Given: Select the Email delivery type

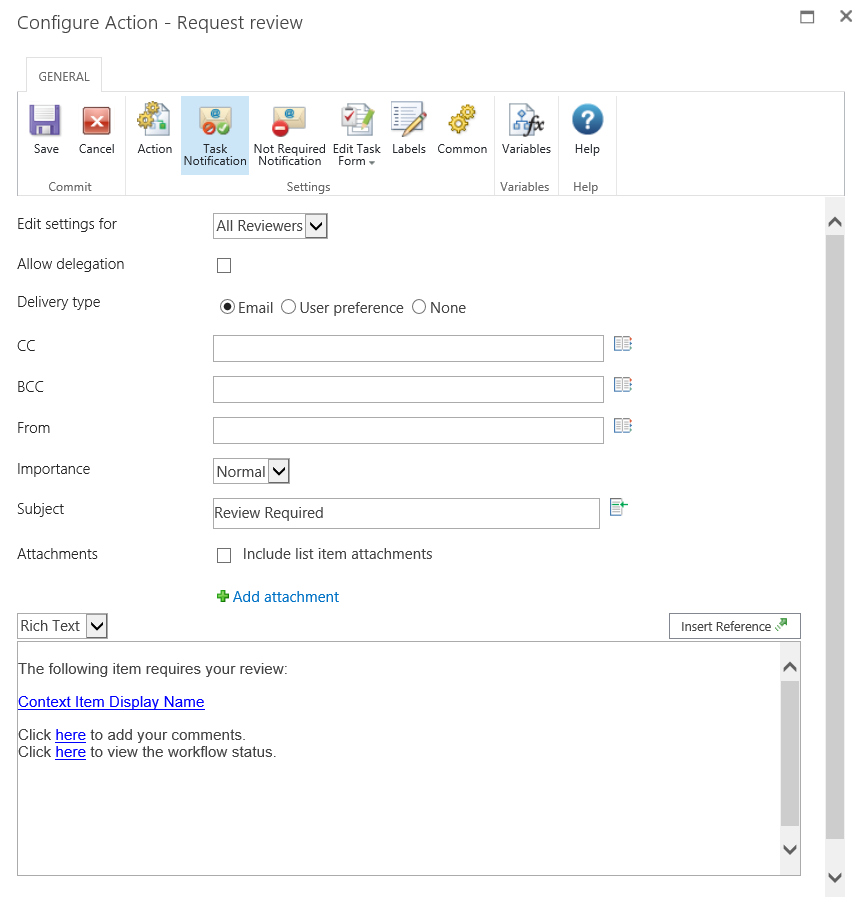Looking at the screenshot, I should pyautogui.click(x=227, y=307).
